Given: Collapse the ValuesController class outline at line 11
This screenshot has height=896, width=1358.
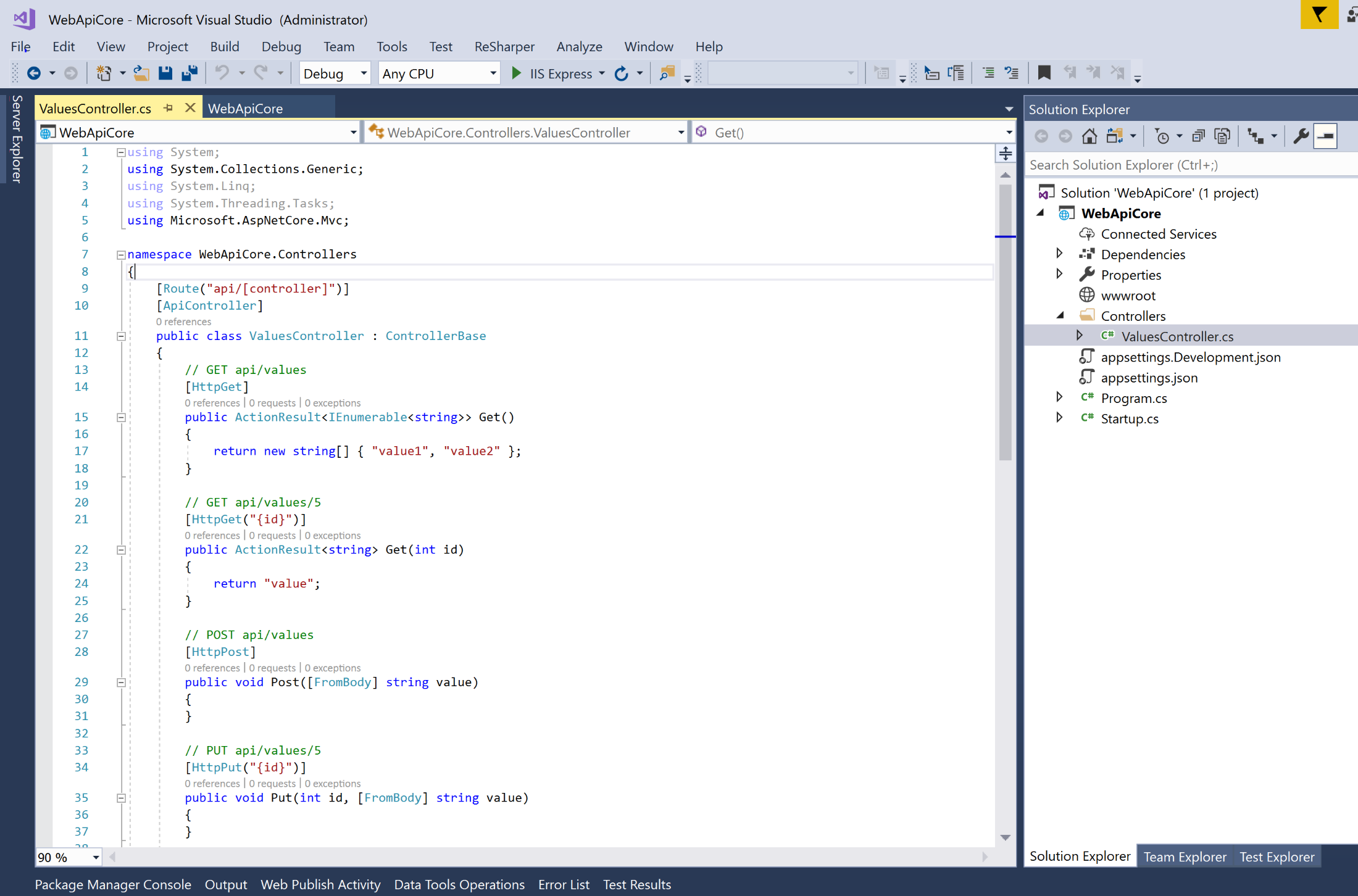Looking at the screenshot, I should pos(121,336).
